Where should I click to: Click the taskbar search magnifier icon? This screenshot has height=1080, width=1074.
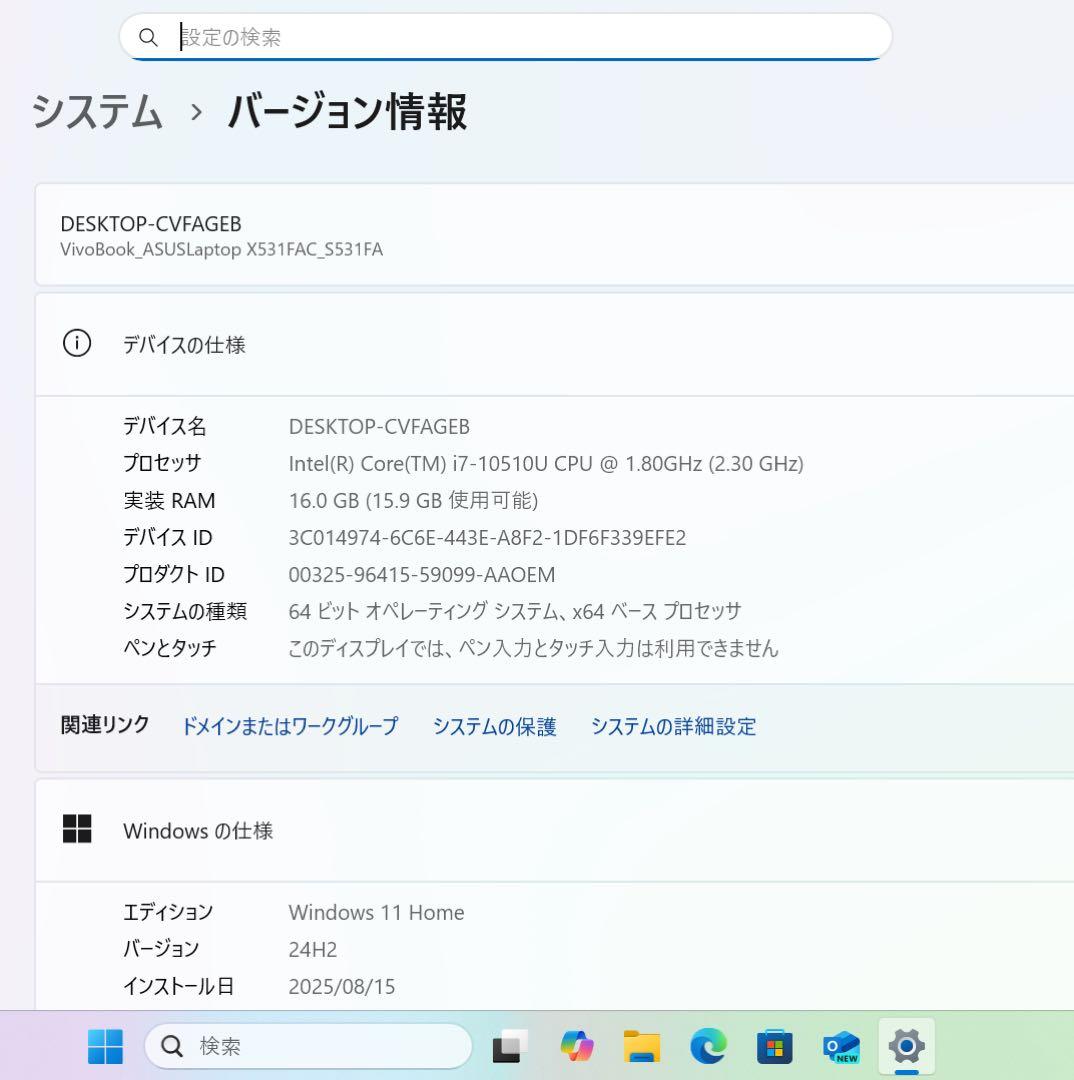(x=172, y=1046)
